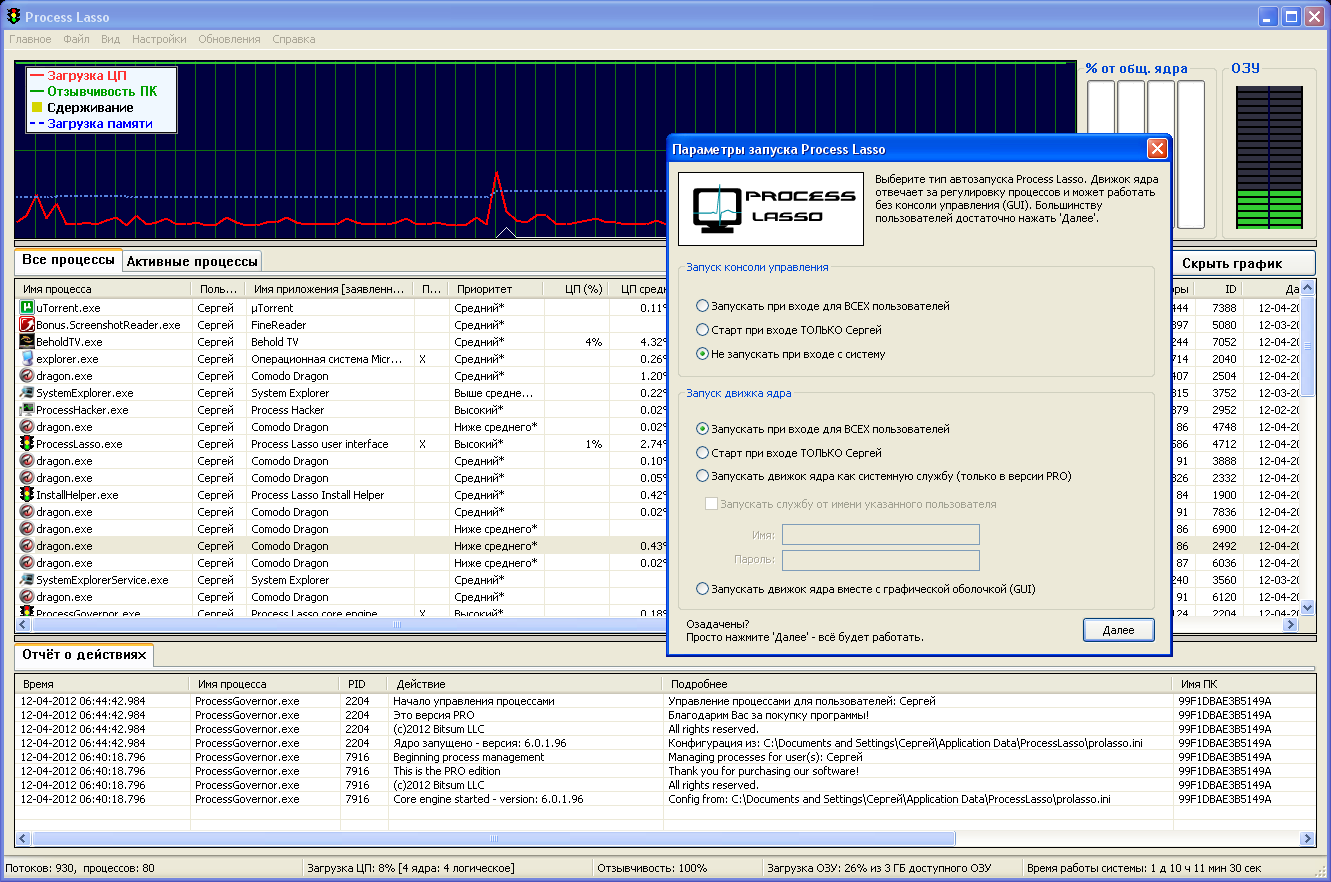Select 'Не запускать при входе с систему' option
1331x882 pixels.
point(703,354)
